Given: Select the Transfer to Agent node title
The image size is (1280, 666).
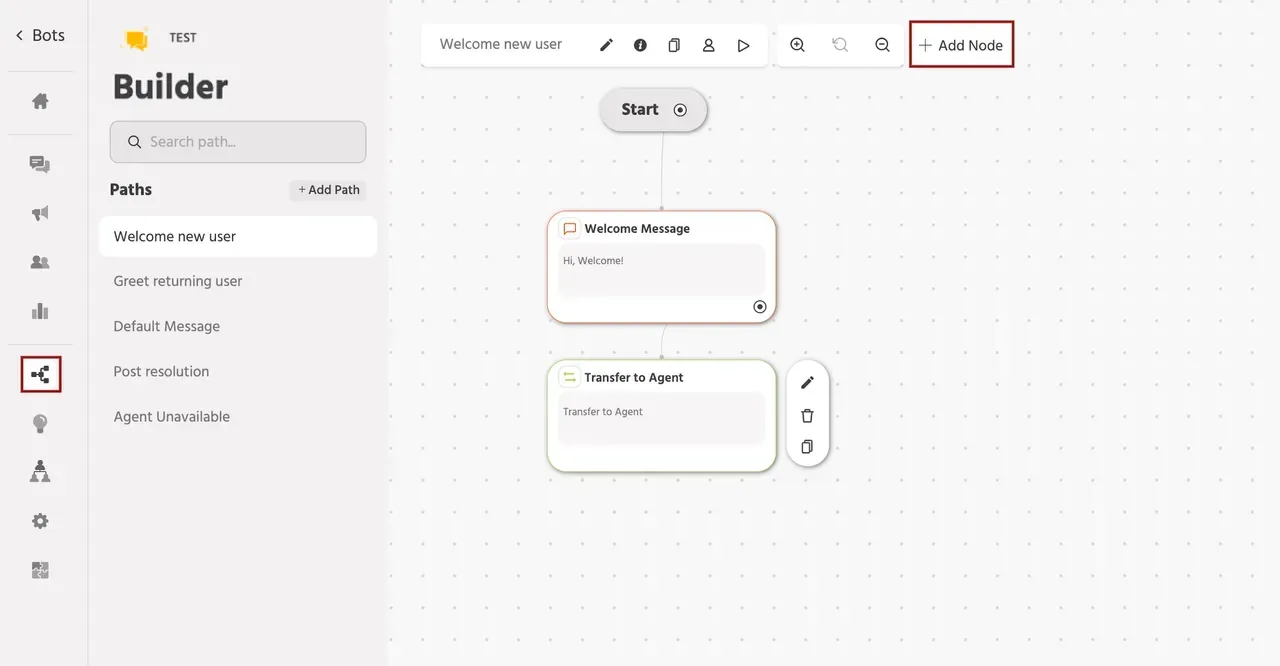Looking at the screenshot, I should (634, 378).
